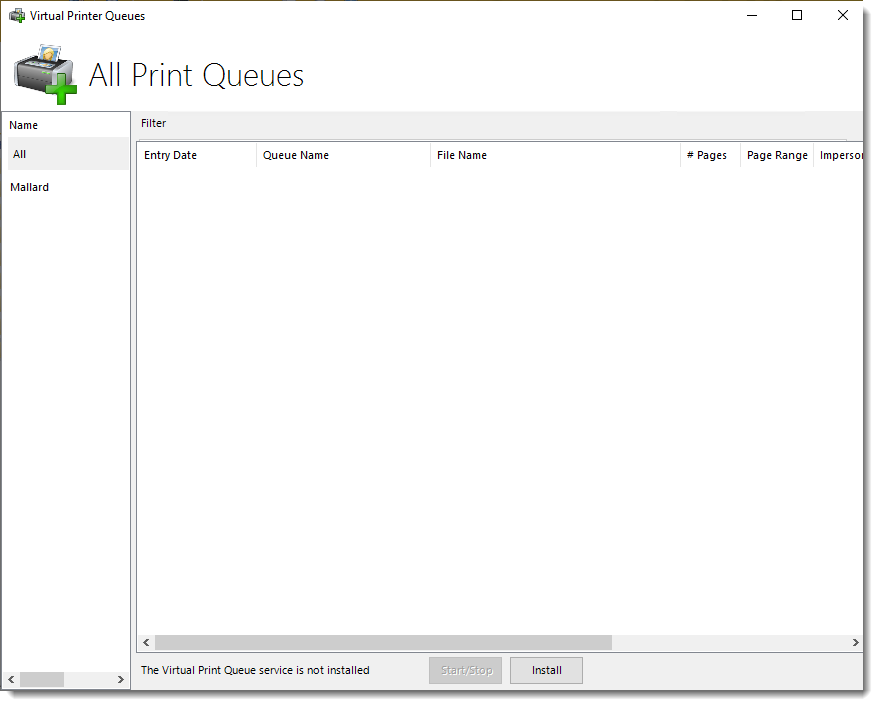
Task: Maximize the Virtual Printer Queues window
Action: 797,15
